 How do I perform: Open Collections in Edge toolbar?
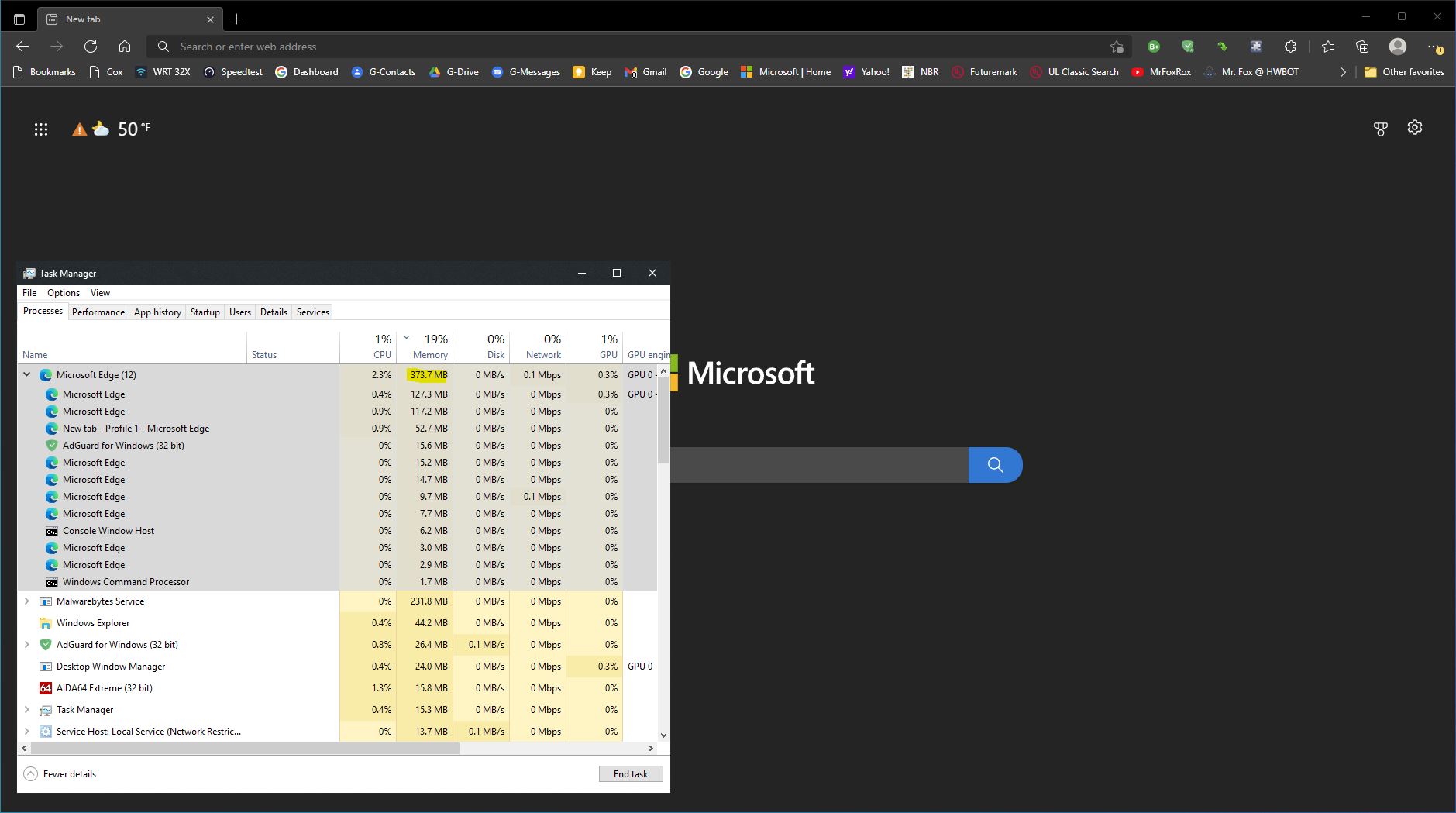pos(1362,47)
